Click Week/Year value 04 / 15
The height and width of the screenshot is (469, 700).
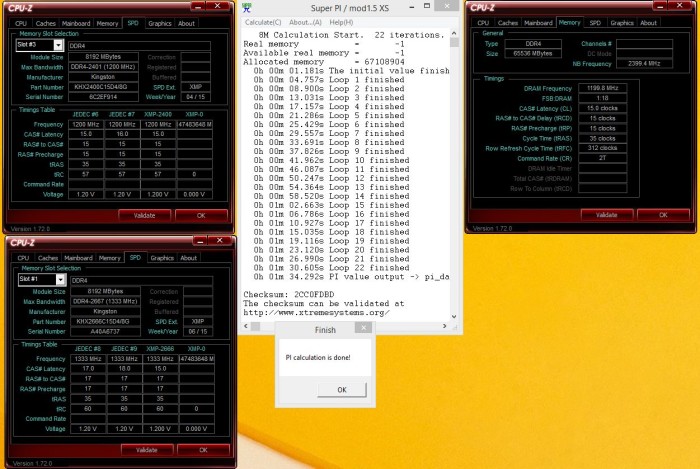click(x=196, y=97)
